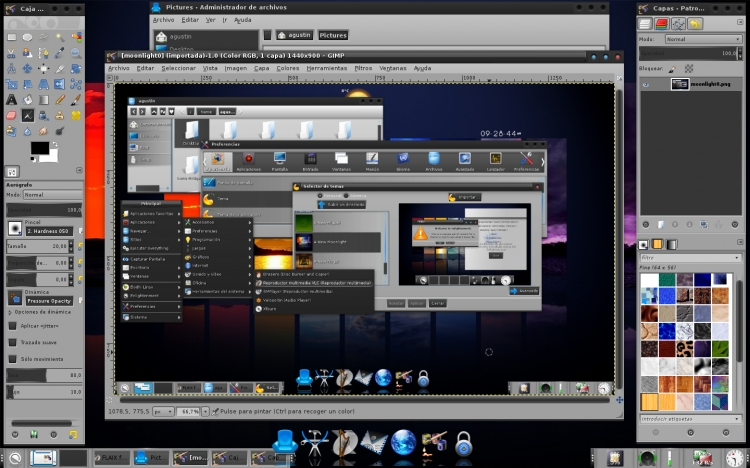
Task: Adjust the Opacidad slider in Capas panel
Action: [690, 53]
